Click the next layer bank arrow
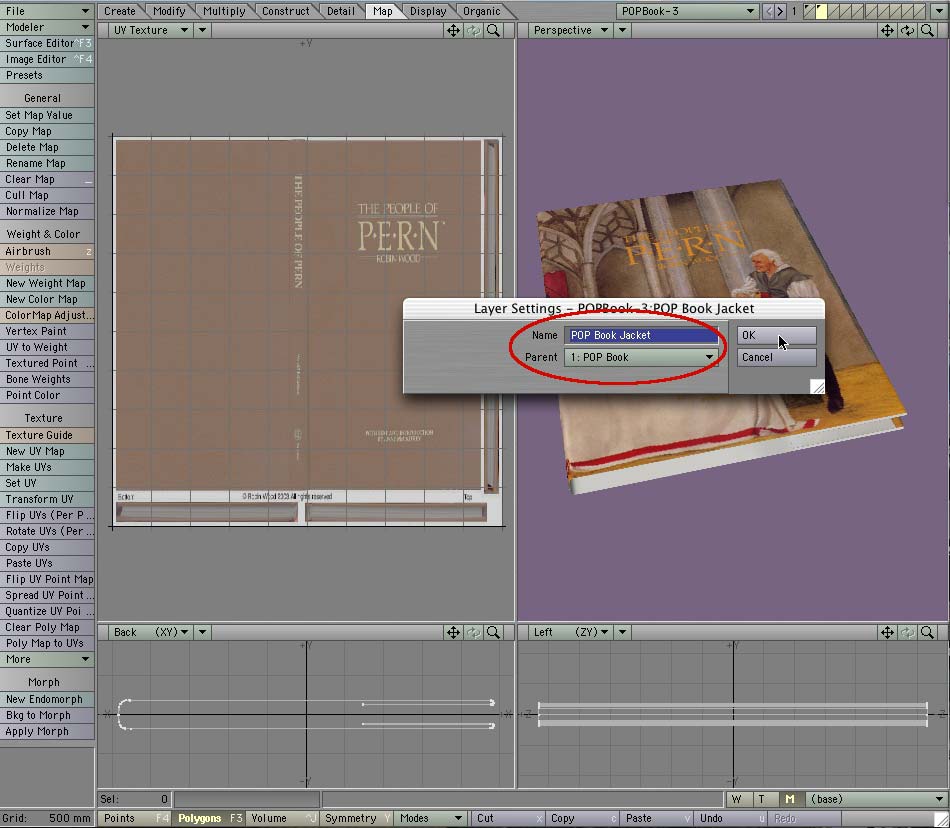The width and height of the screenshot is (950, 828). [780, 11]
